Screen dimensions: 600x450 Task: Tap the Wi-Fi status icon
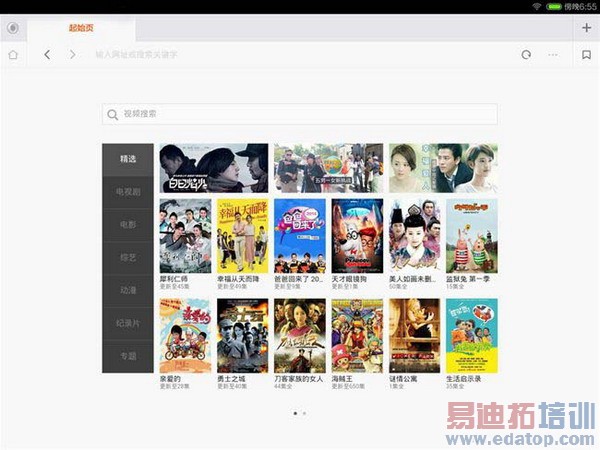(537, 7)
